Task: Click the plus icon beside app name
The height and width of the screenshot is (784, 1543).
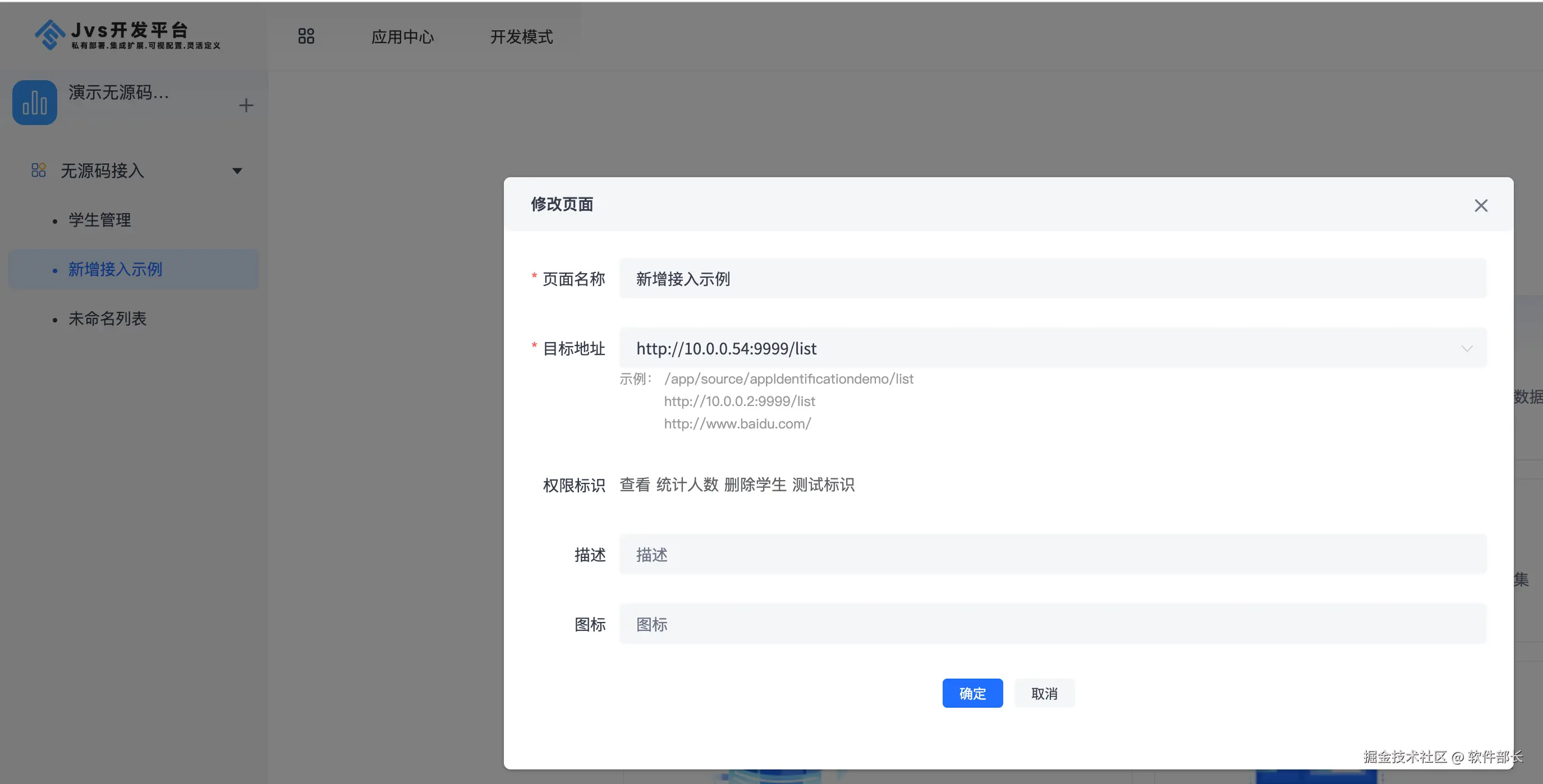Action: 246,105
